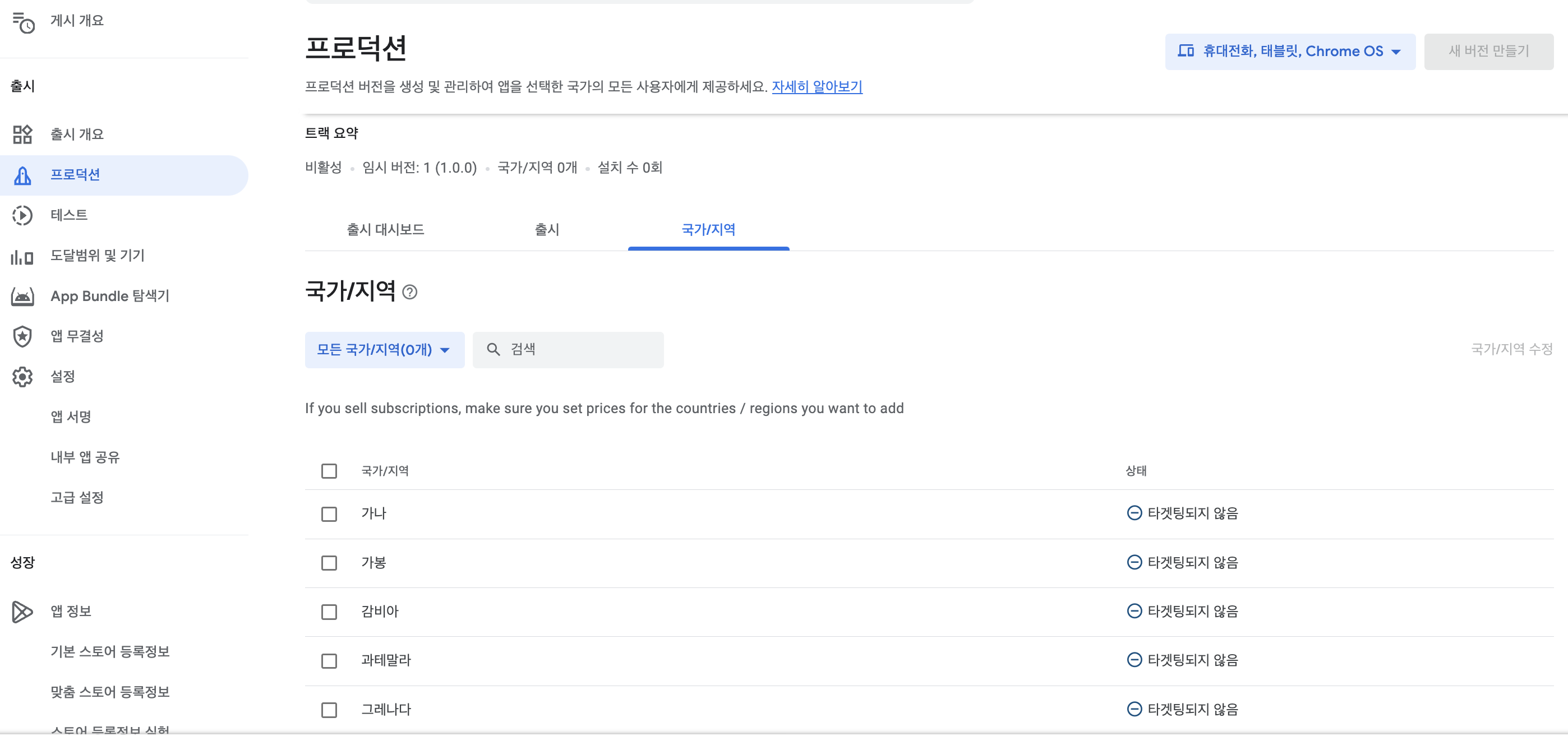Click the 게시 개요 clock-list icon
1568x750 pixels.
coord(23,22)
